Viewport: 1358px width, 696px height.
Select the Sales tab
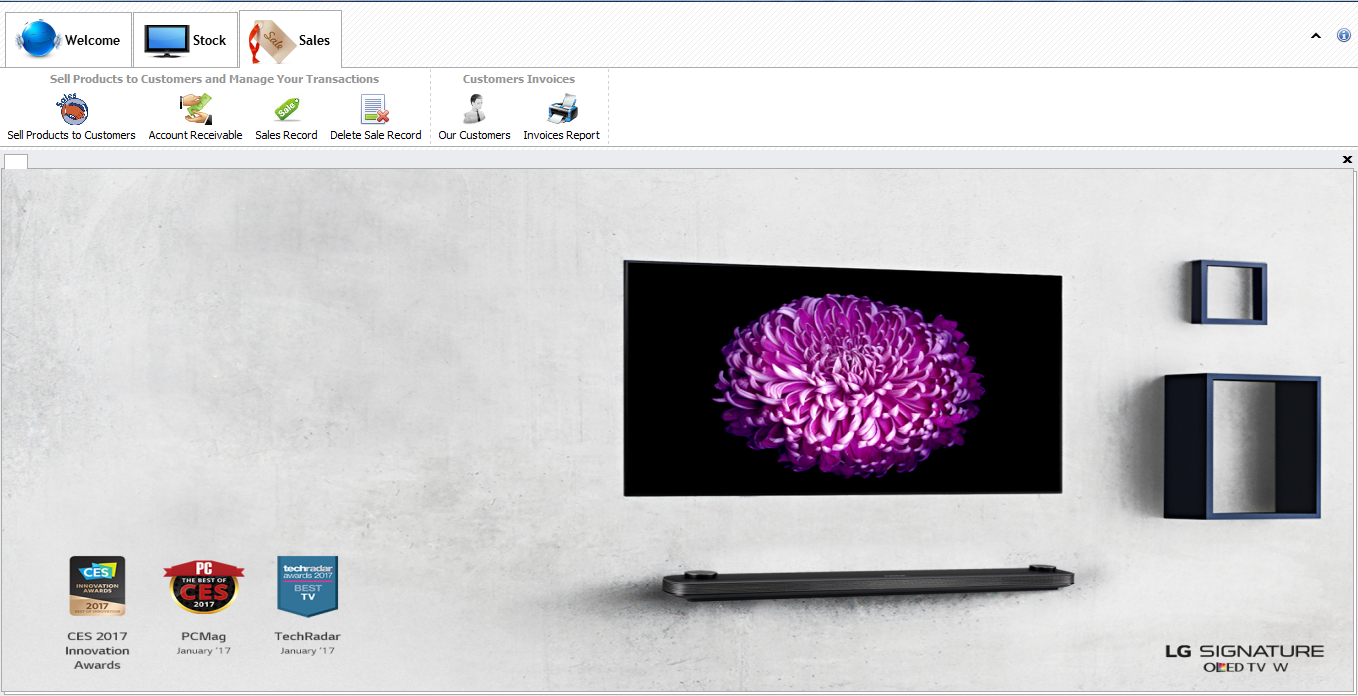coord(291,40)
